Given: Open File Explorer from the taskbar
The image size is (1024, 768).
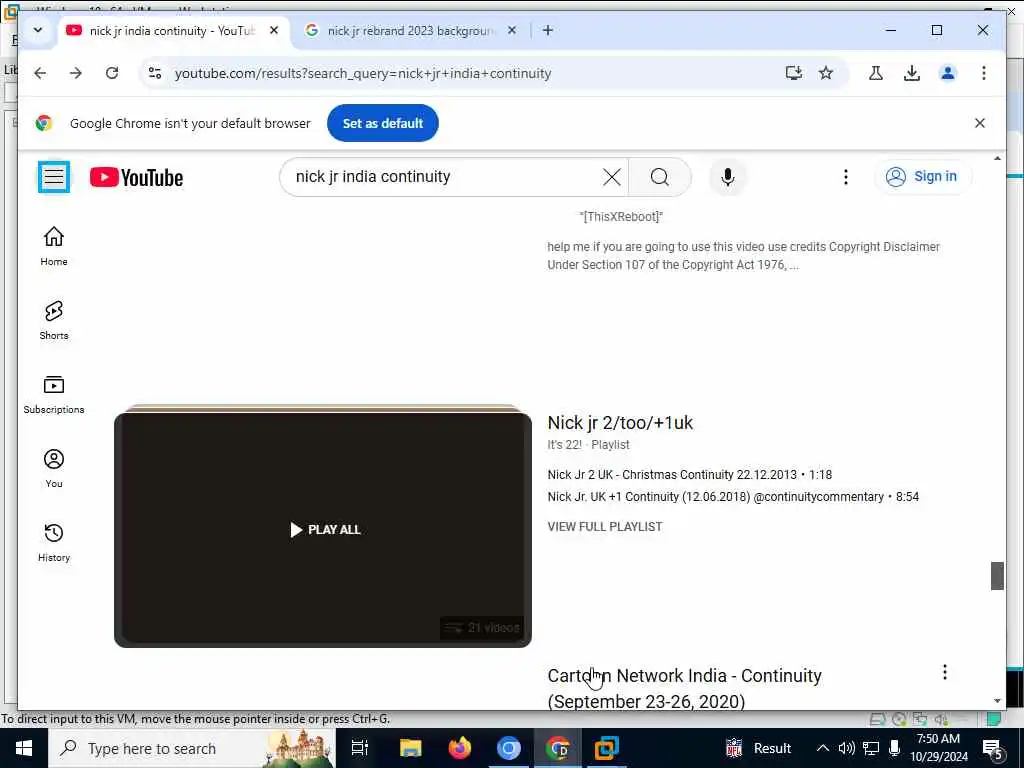Looking at the screenshot, I should pos(411,748).
